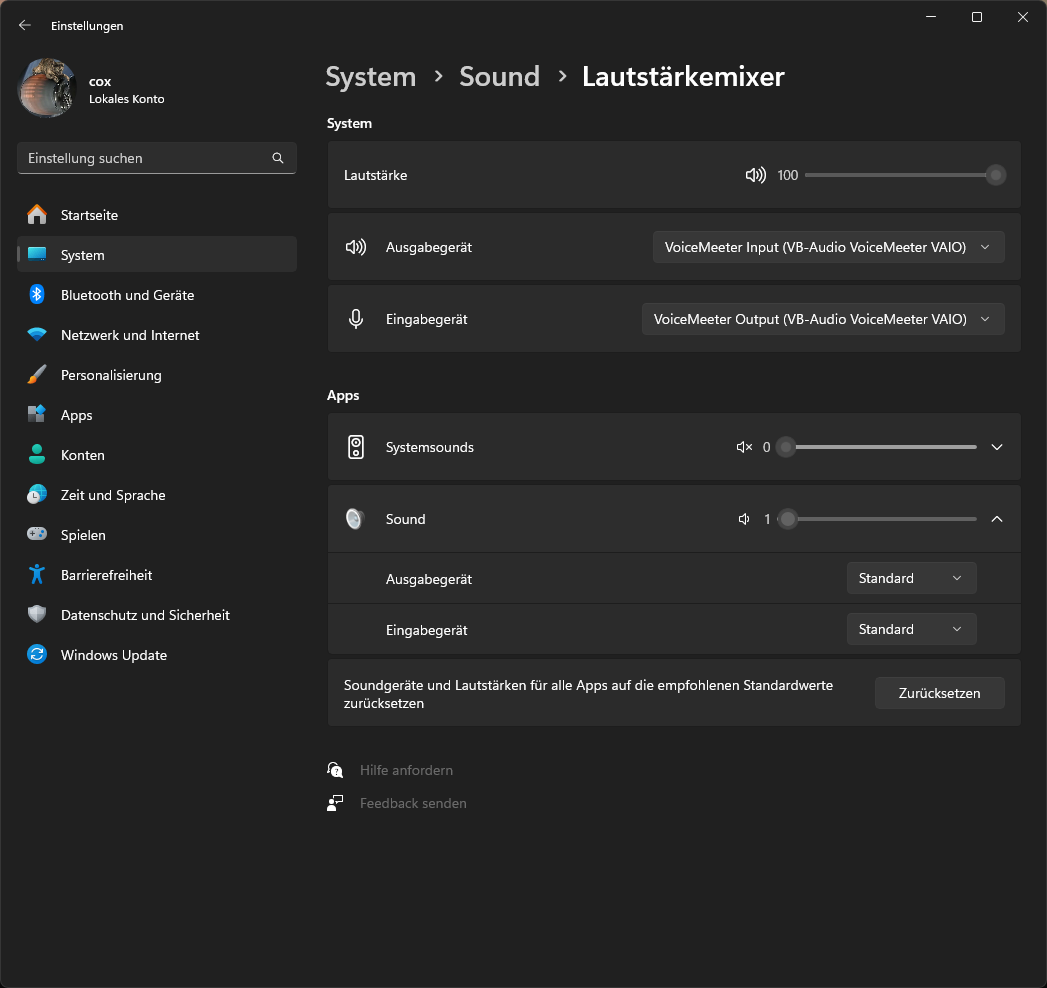1047x988 pixels.
Task: Open Sound app Eingabegerät Standard dropdown
Action: [x=911, y=629]
